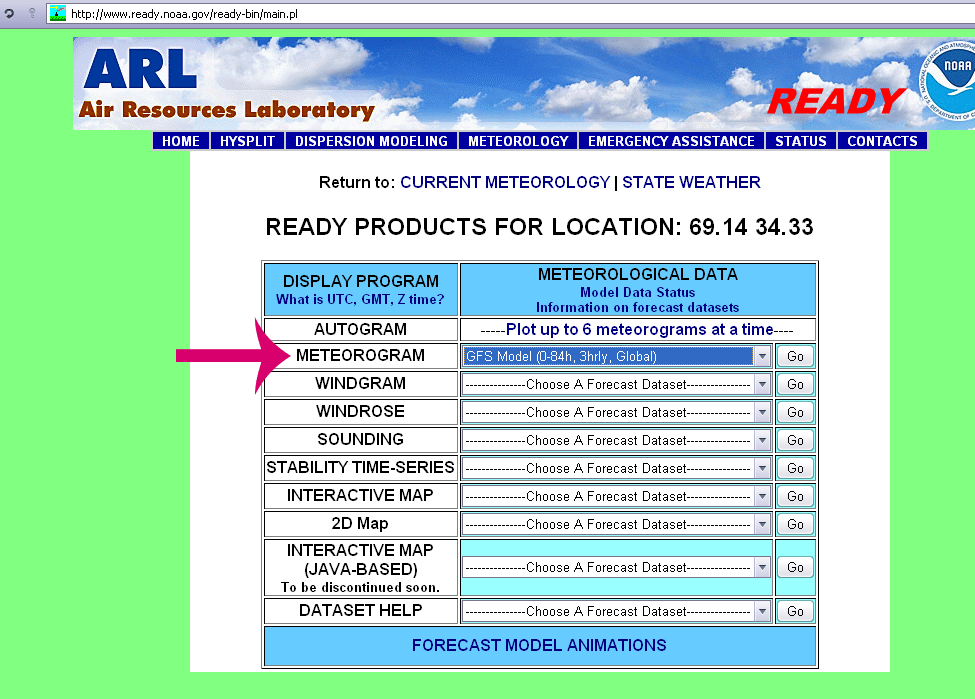Click the DATASET HELP label cell
Viewport: 975px width, 699px height.
click(x=361, y=611)
